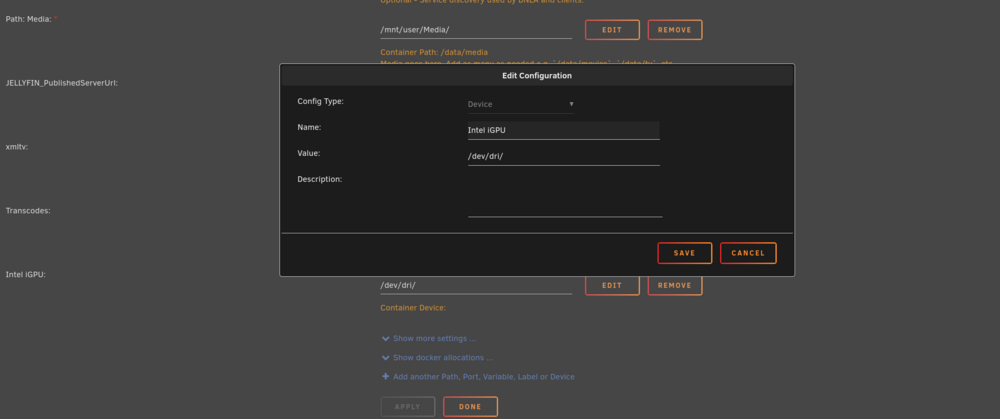This screenshot has width=1000, height=419.
Task: Focus the empty Description text area
Action: click(x=564, y=195)
